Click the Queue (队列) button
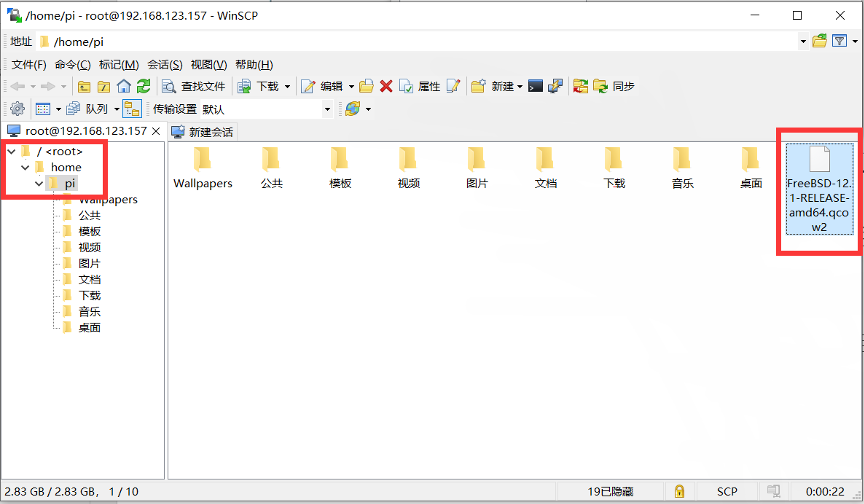Image resolution: width=864 pixels, height=504 pixels. click(x=87, y=109)
